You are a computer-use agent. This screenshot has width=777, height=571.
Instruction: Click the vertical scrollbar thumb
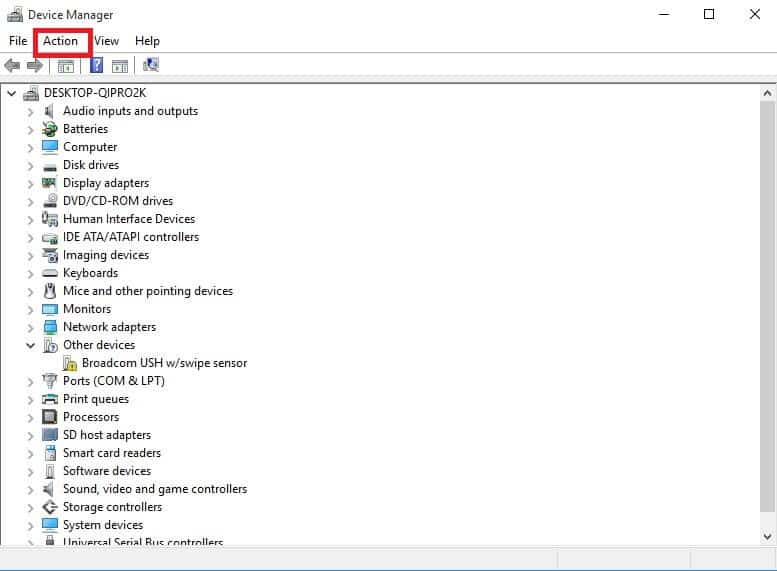[767, 307]
